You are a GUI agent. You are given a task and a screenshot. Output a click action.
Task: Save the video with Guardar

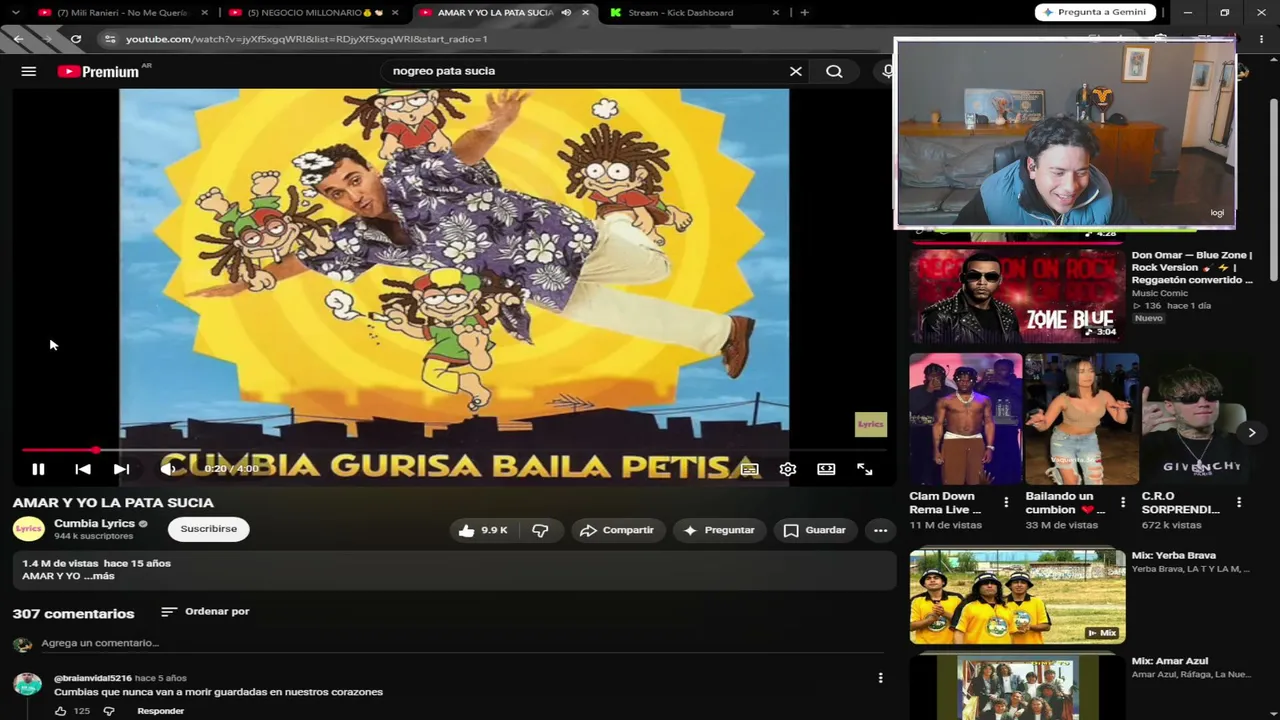814,530
